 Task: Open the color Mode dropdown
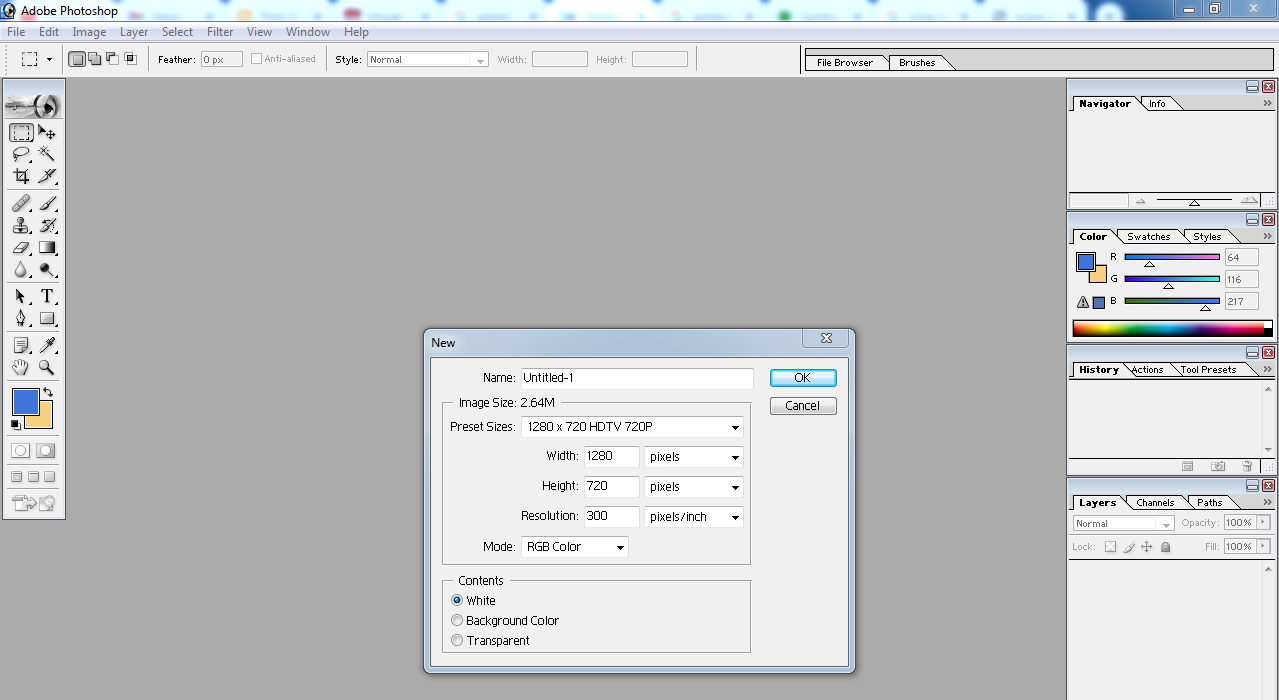pyautogui.click(x=575, y=547)
